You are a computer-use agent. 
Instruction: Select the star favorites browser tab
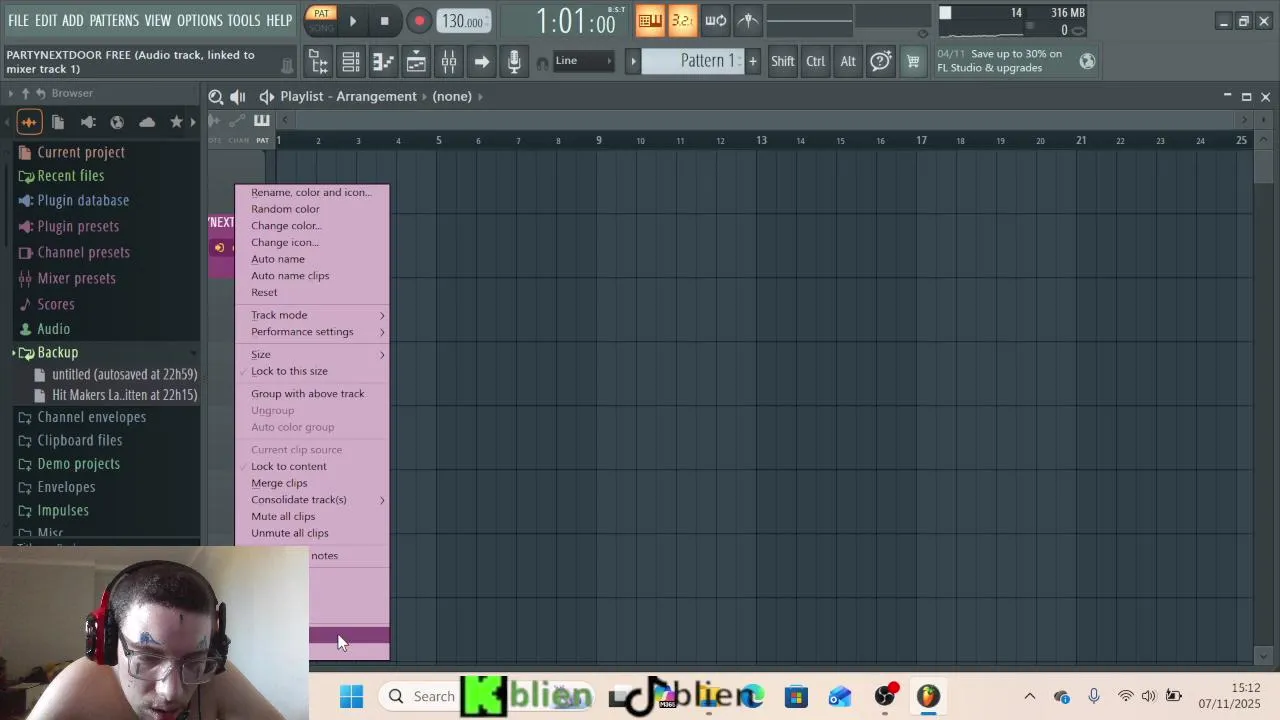177,122
